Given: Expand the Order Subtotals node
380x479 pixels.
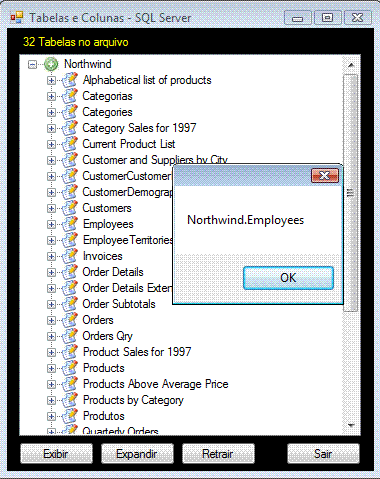Looking at the screenshot, I should 51,304.
